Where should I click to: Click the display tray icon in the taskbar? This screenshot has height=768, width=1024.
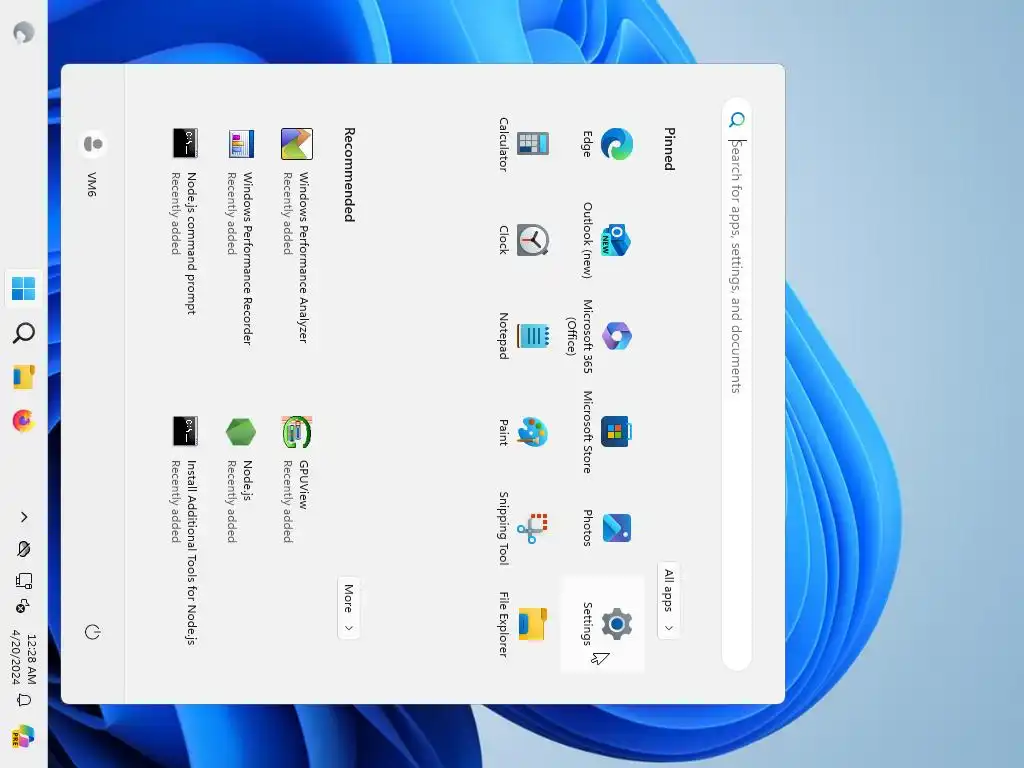tap(24, 580)
